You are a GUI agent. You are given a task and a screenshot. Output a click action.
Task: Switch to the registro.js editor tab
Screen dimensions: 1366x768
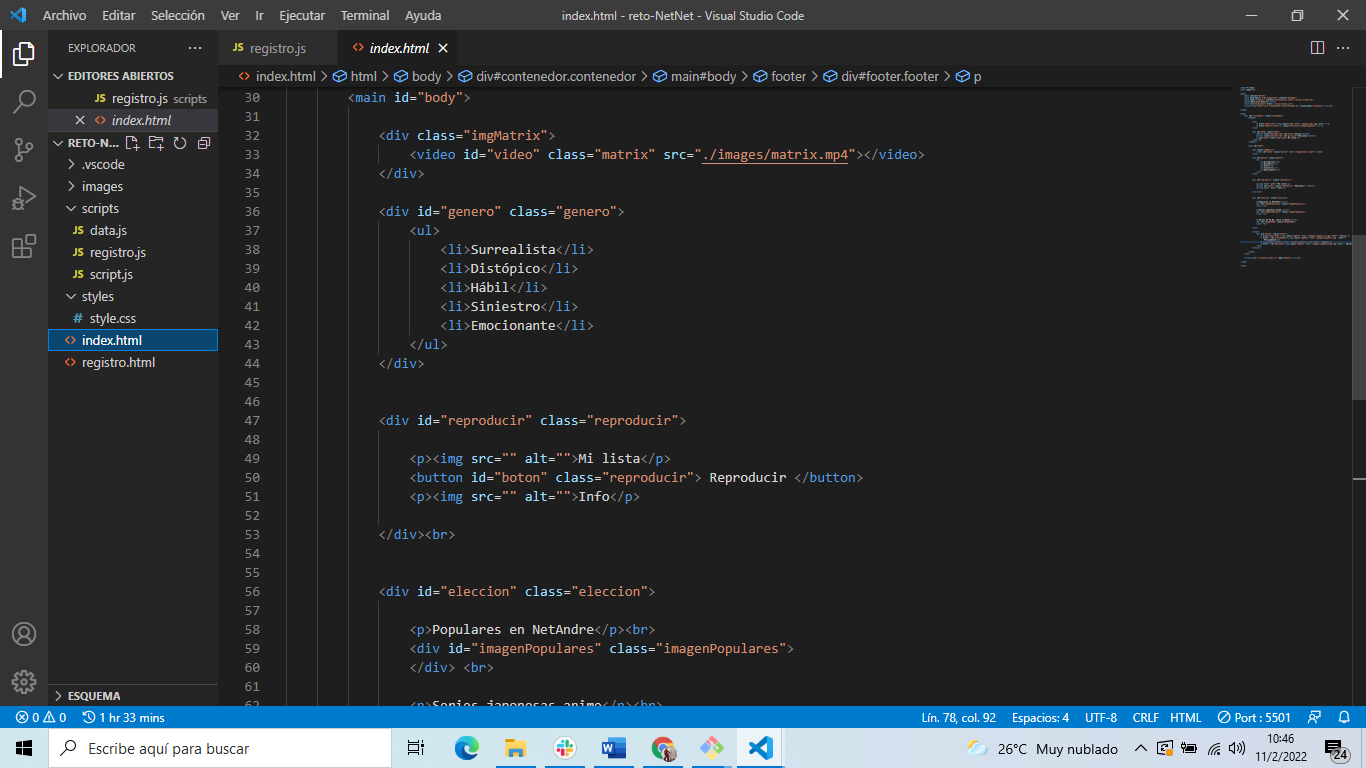click(x=278, y=48)
